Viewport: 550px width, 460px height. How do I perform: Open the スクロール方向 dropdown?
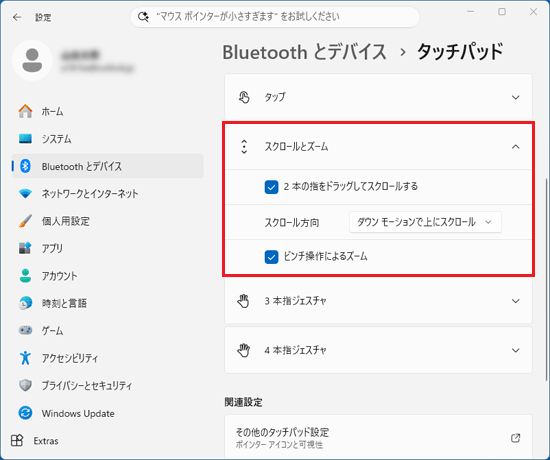point(425,222)
